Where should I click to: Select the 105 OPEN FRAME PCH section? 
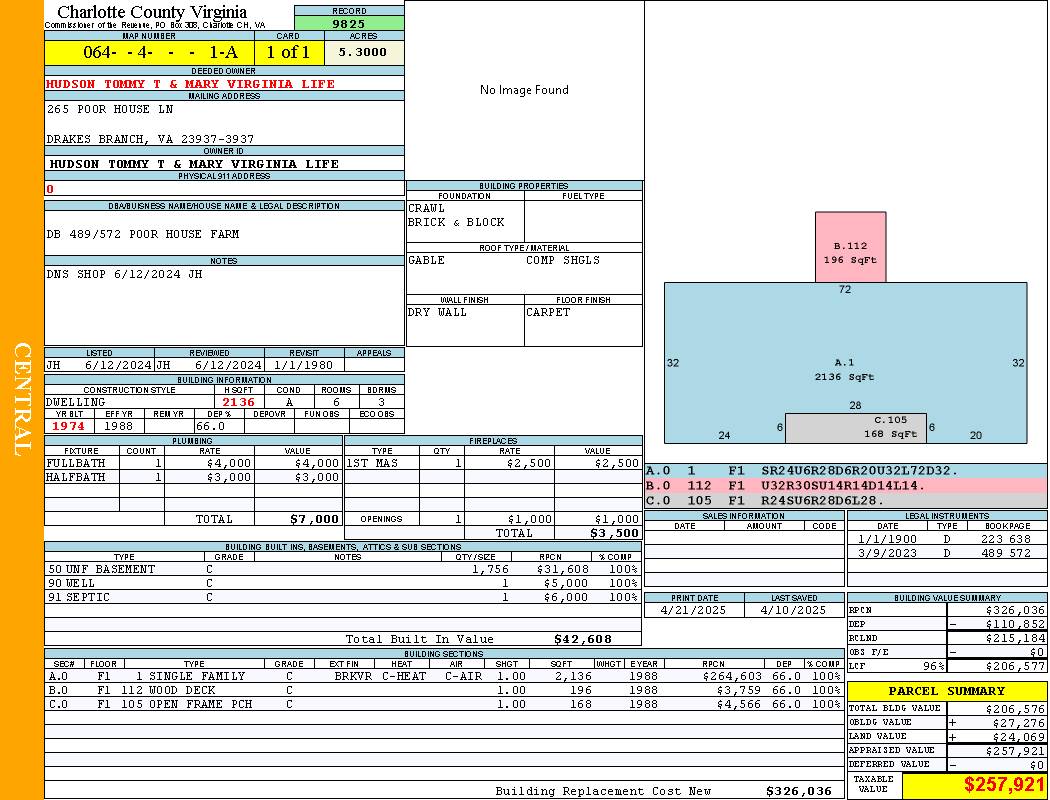click(186, 704)
